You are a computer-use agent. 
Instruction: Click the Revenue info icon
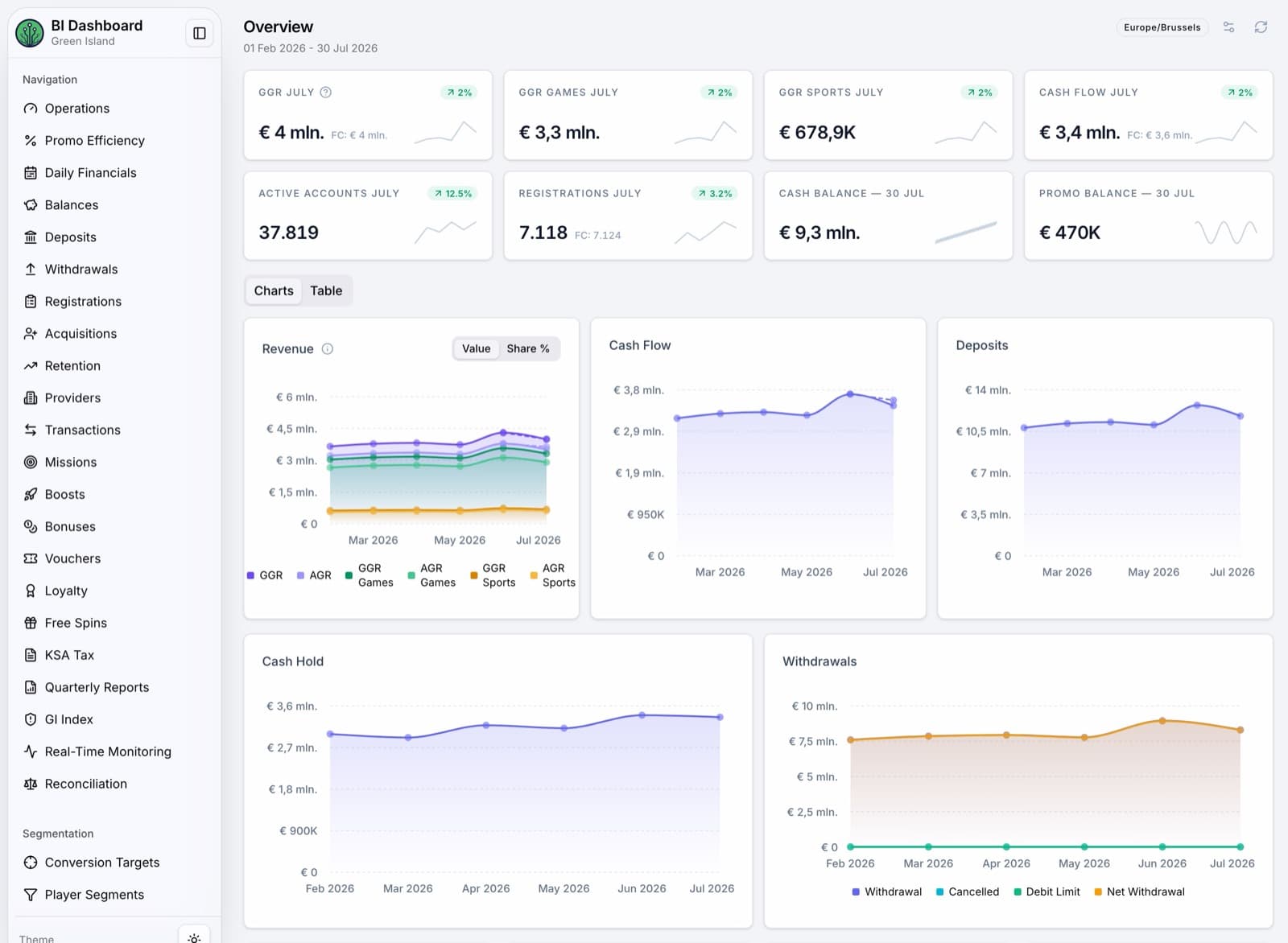point(328,349)
